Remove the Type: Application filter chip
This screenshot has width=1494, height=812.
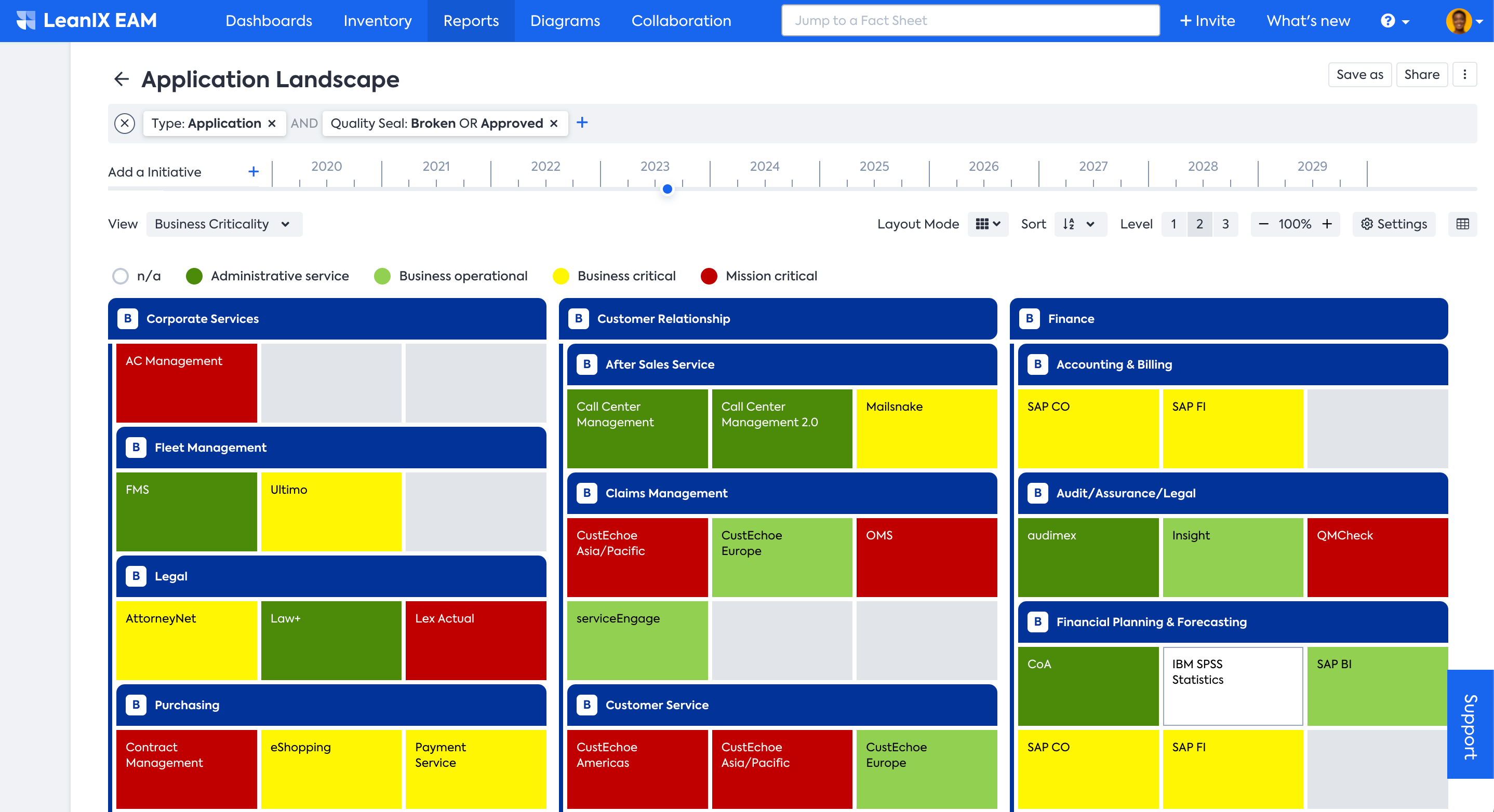click(x=272, y=124)
